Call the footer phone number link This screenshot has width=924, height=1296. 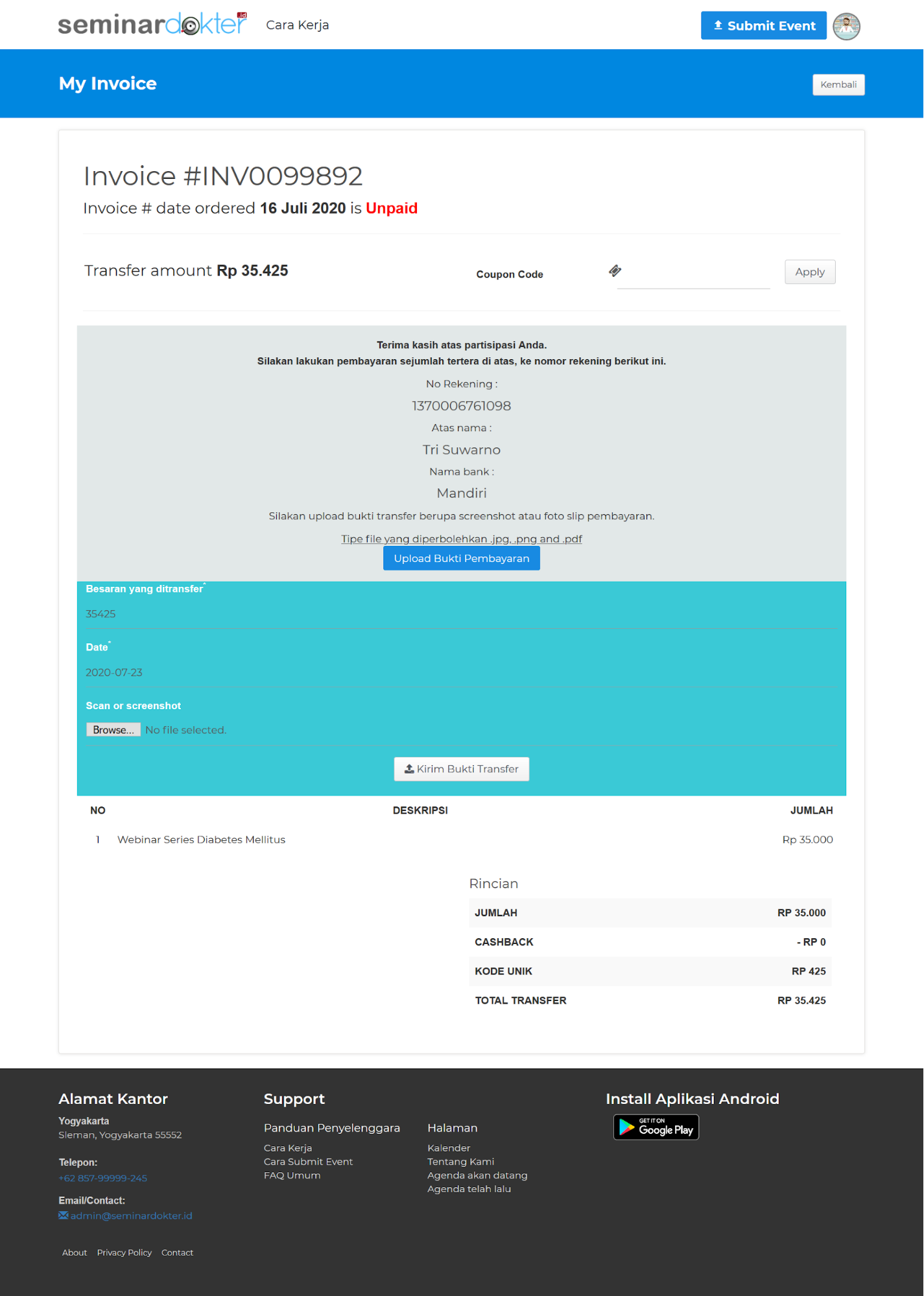click(x=102, y=1178)
